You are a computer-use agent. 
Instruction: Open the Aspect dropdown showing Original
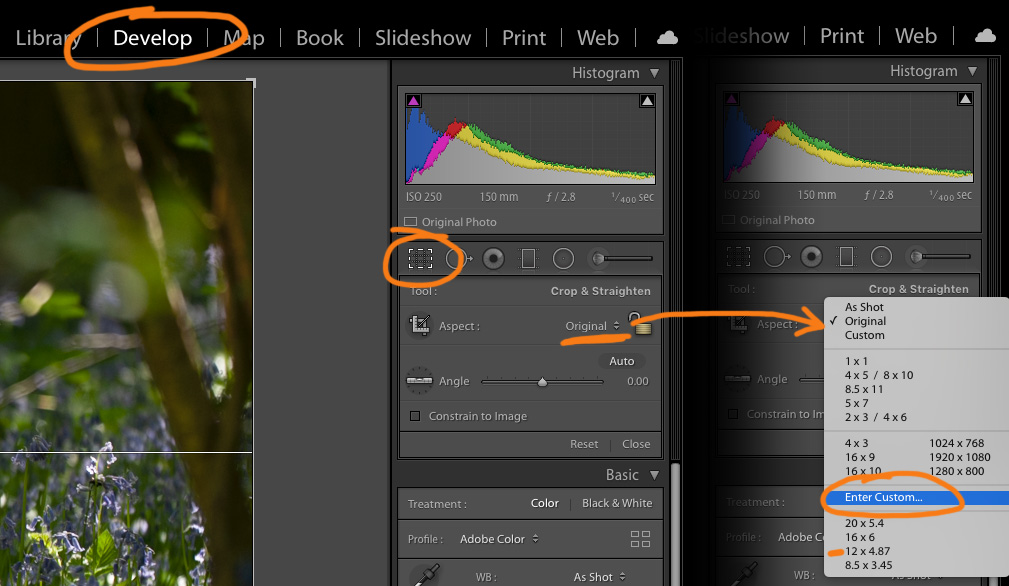591,326
